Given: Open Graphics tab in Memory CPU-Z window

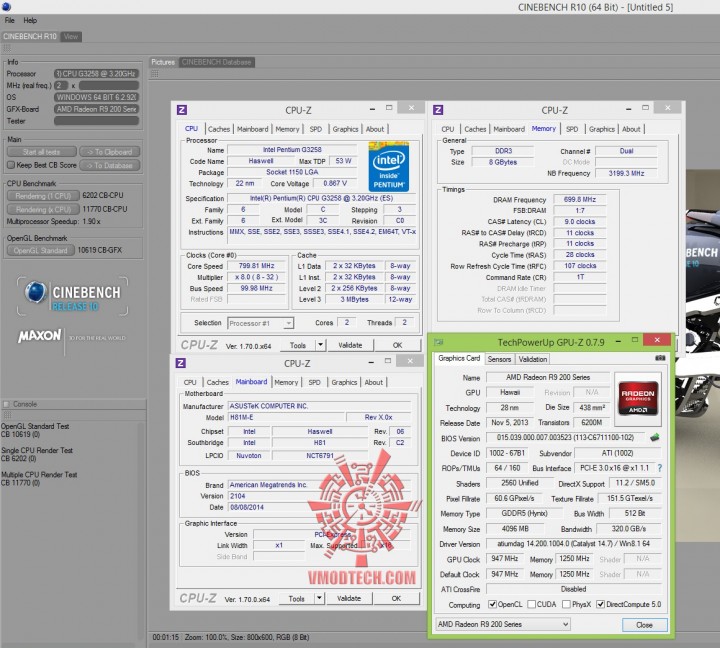Looking at the screenshot, I should pyautogui.click(x=602, y=129).
